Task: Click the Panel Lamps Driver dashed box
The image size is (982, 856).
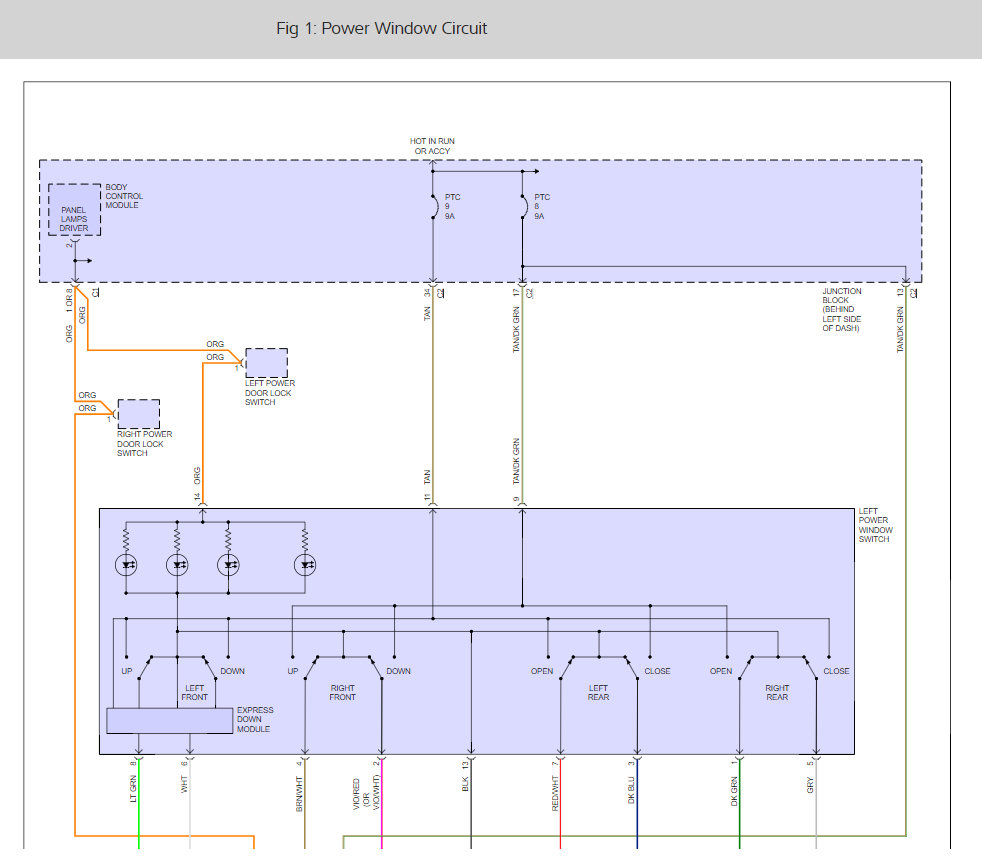Action: 75,210
